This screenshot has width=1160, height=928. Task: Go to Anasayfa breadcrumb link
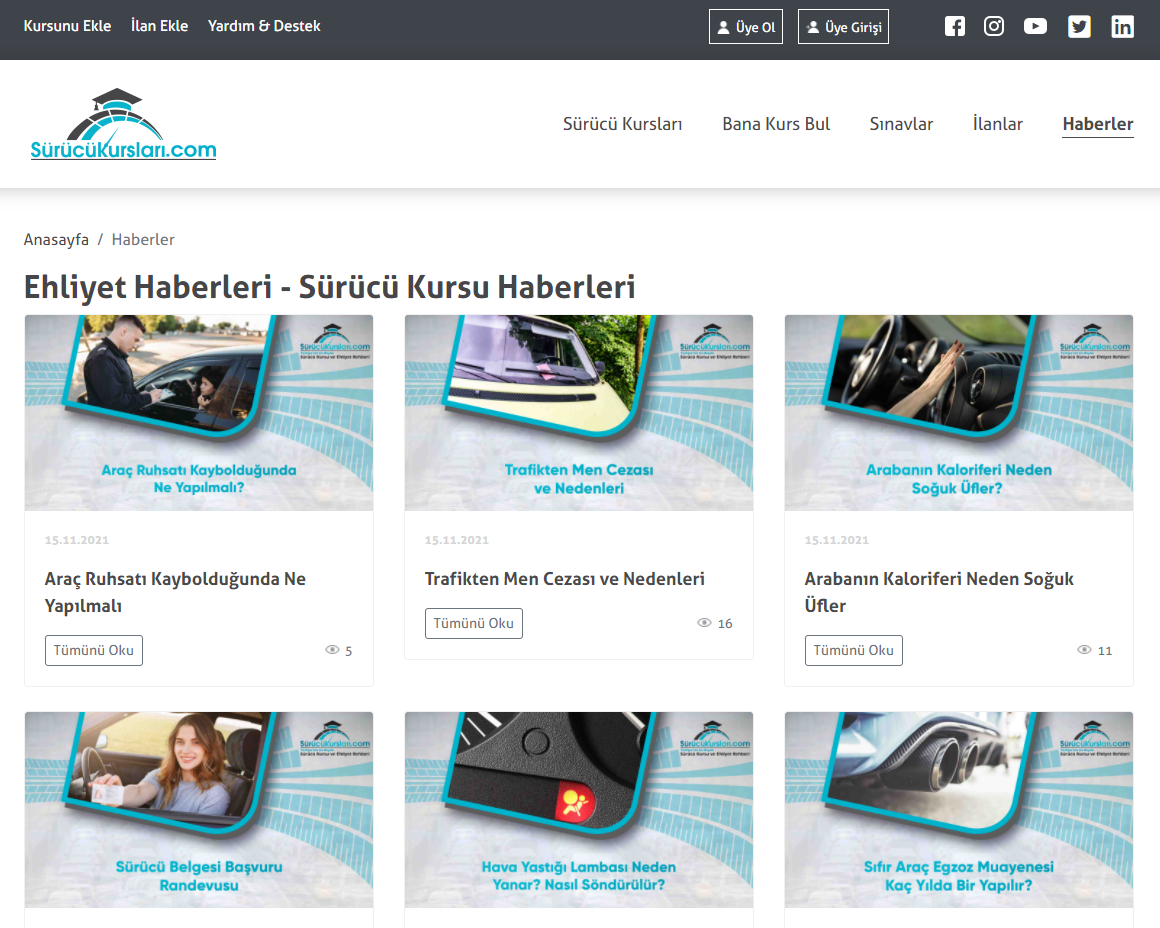pyautogui.click(x=56, y=240)
